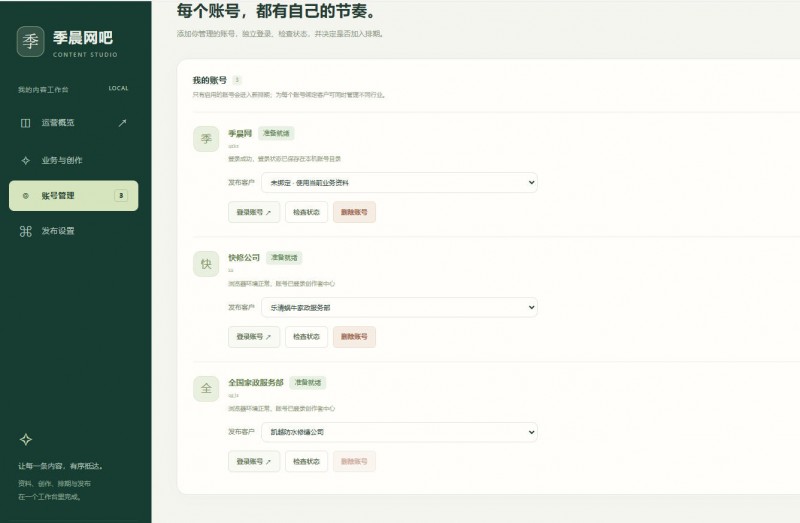Image resolution: width=800 pixels, height=523 pixels.
Task: Click the 准备就绪 badge next to 全国家政服务部
Action: pyautogui.click(x=308, y=382)
